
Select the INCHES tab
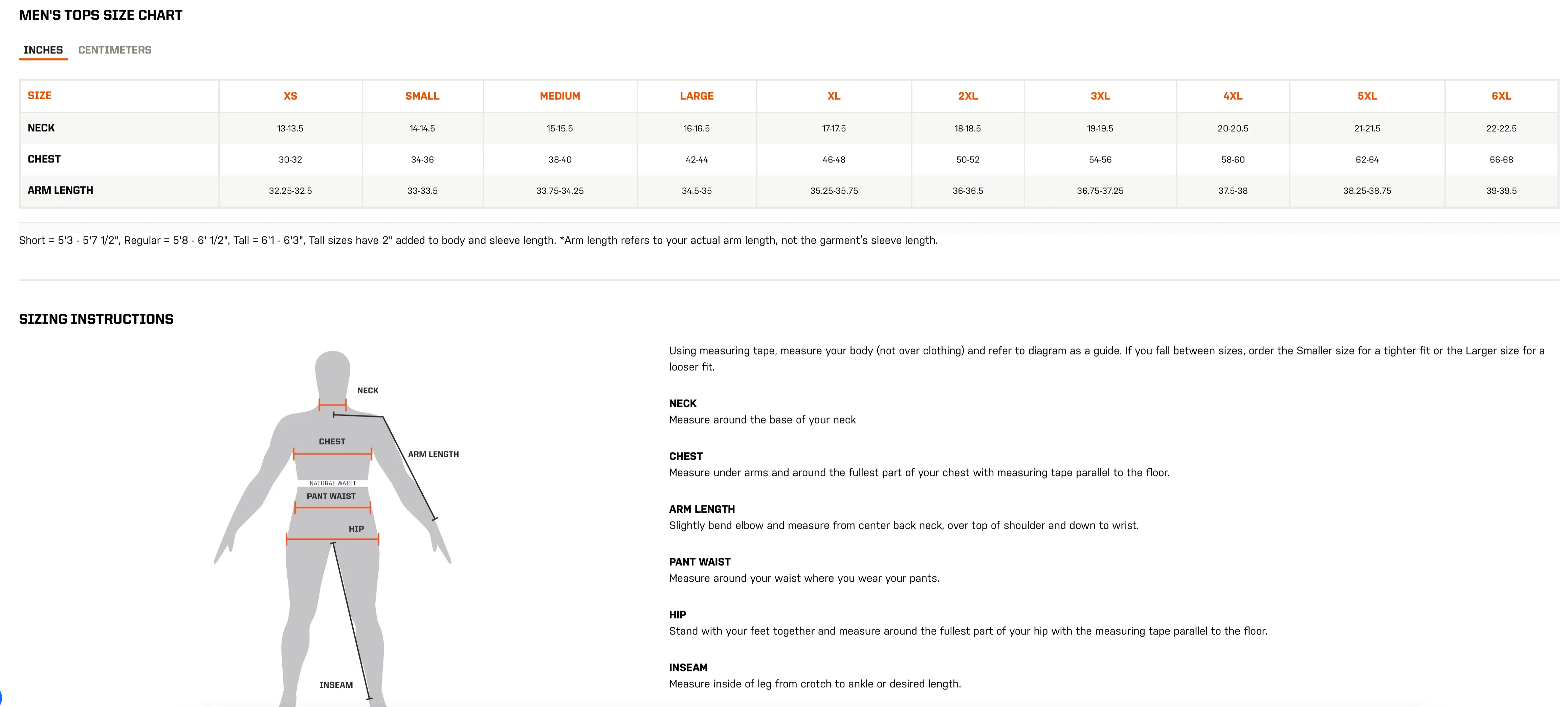[x=43, y=50]
